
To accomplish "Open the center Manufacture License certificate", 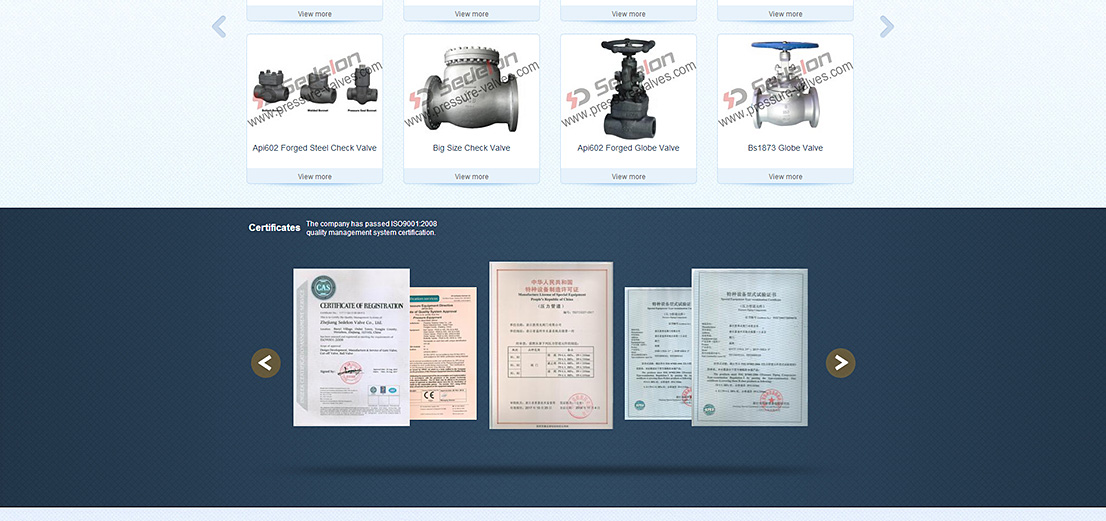I will 551,345.
